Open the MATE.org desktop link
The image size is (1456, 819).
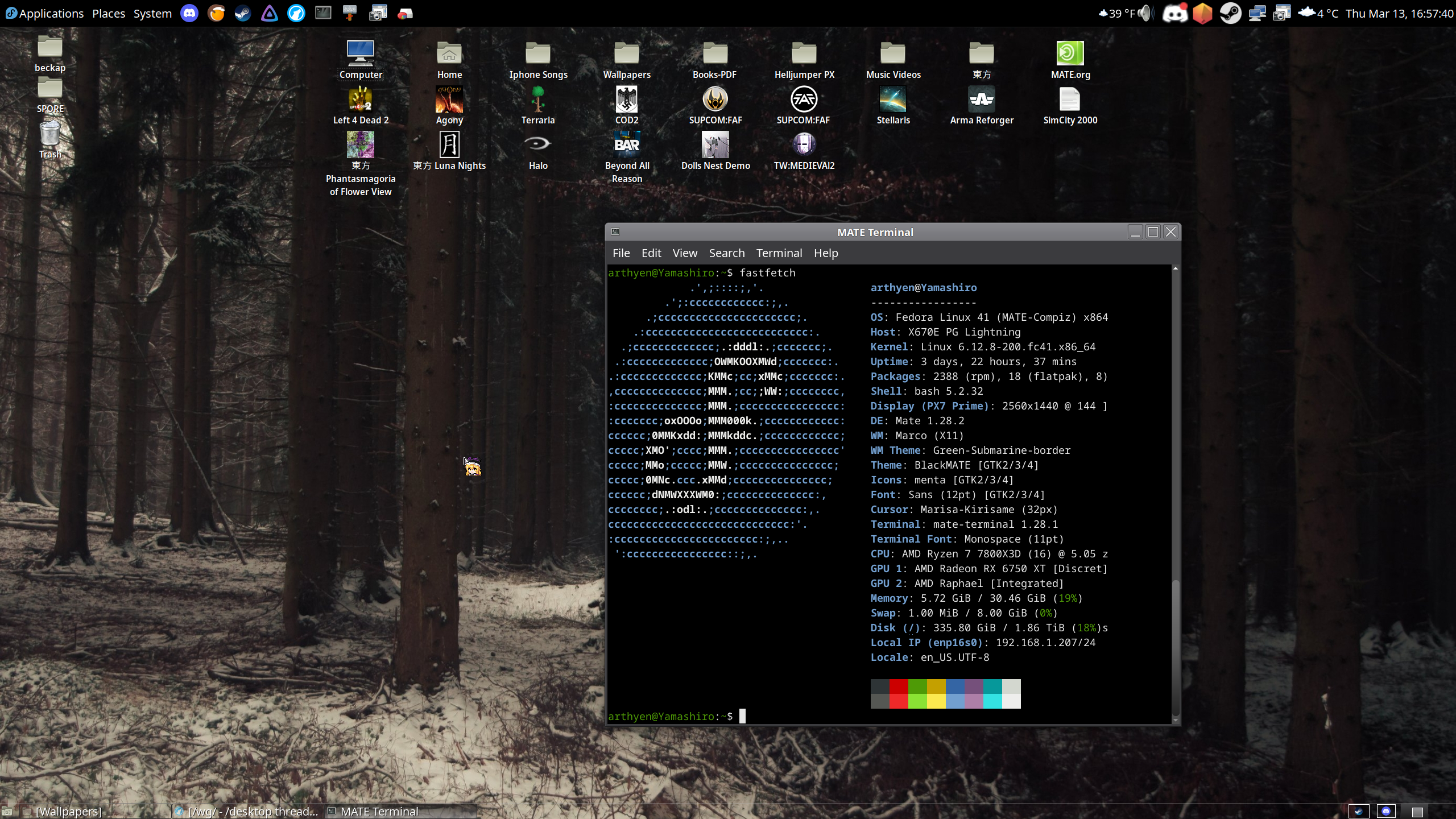[1070, 60]
